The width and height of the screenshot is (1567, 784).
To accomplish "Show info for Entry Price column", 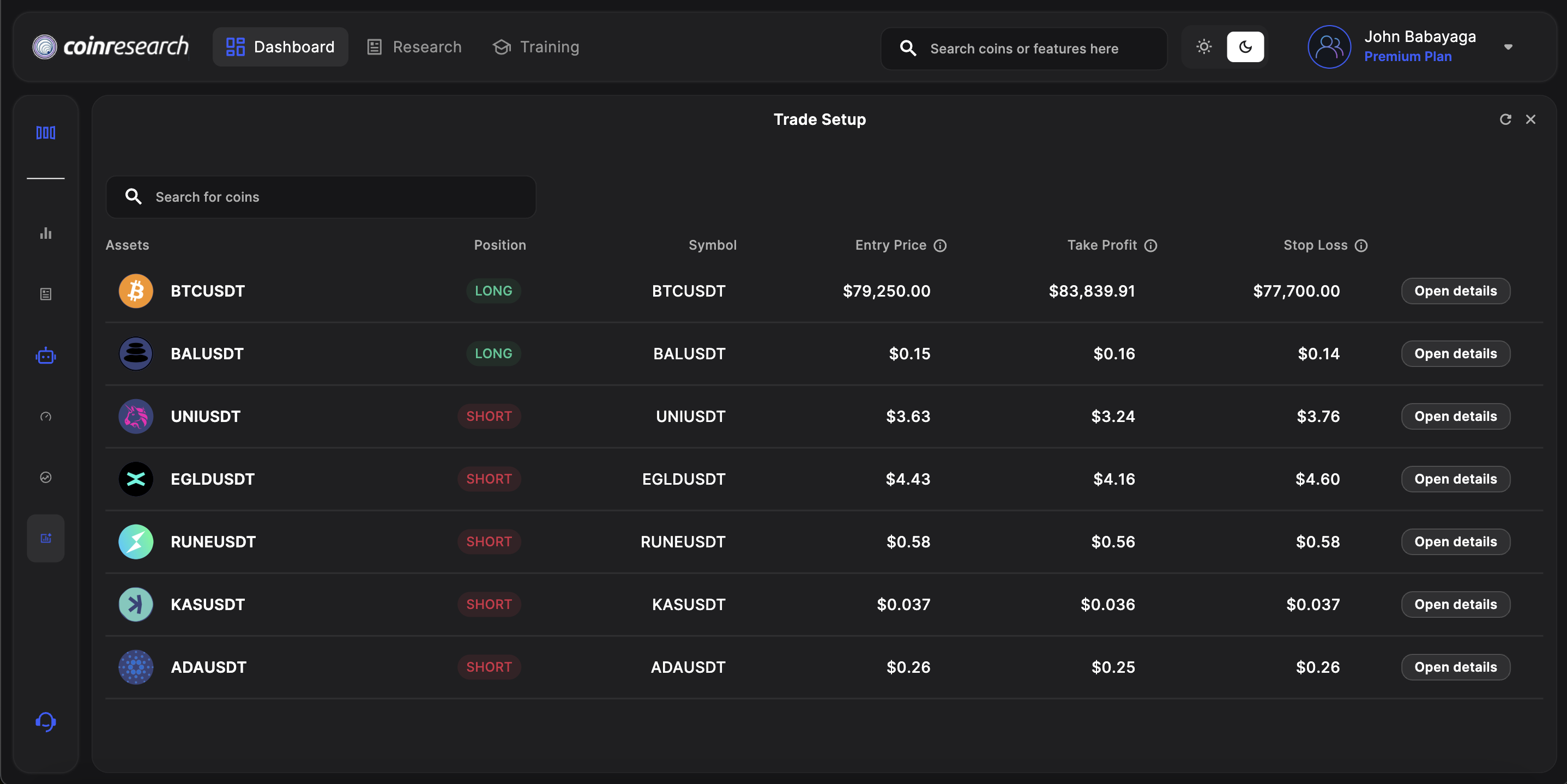I will (x=940, y=245).
